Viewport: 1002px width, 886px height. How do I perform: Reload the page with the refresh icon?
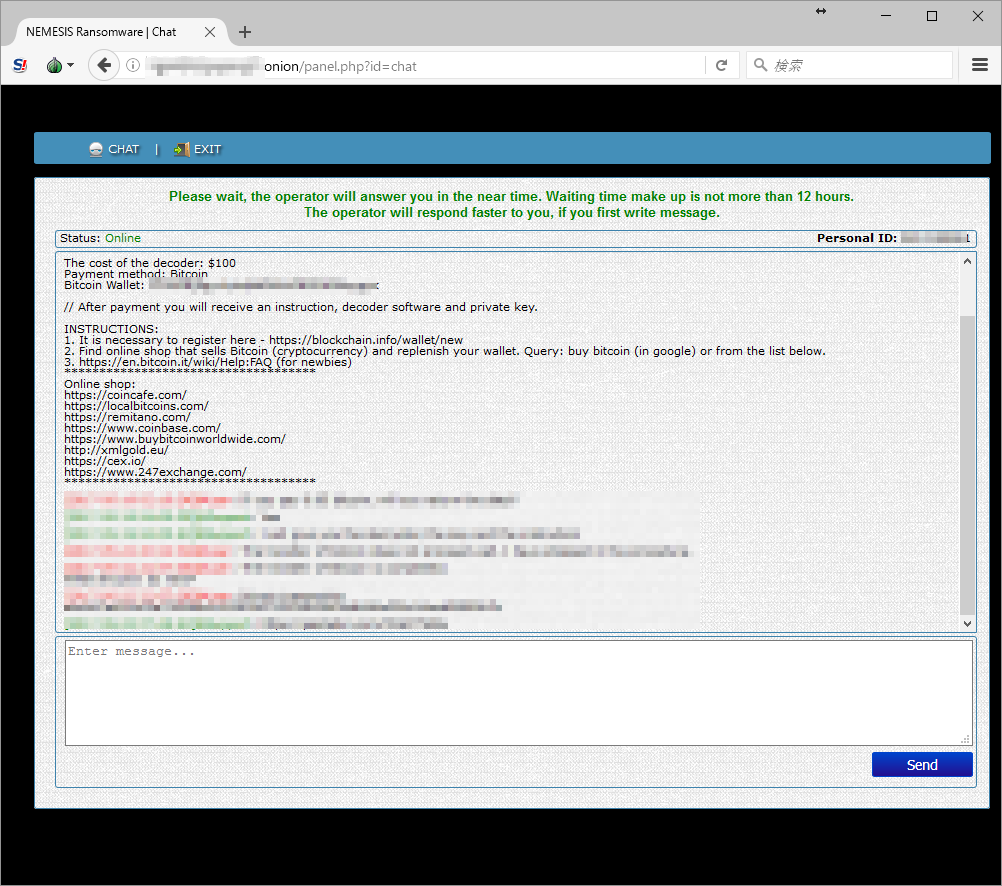tap(722, 64)
